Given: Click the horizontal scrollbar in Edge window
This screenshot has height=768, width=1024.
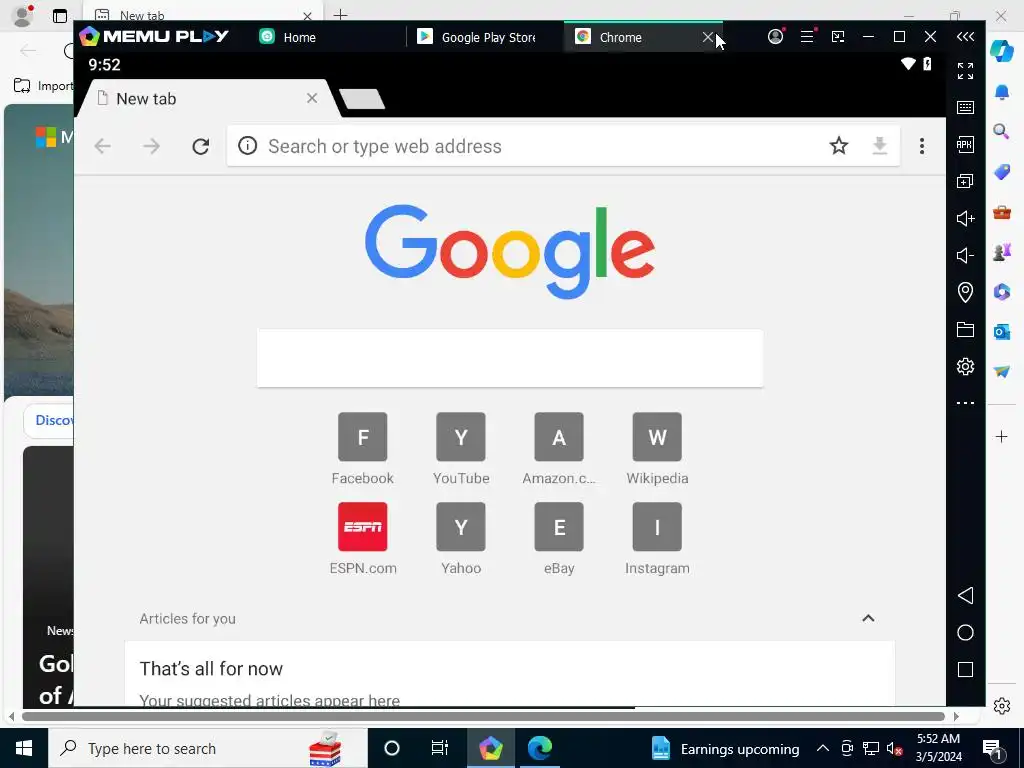Looking at the screenshot, I should point(483,716).
